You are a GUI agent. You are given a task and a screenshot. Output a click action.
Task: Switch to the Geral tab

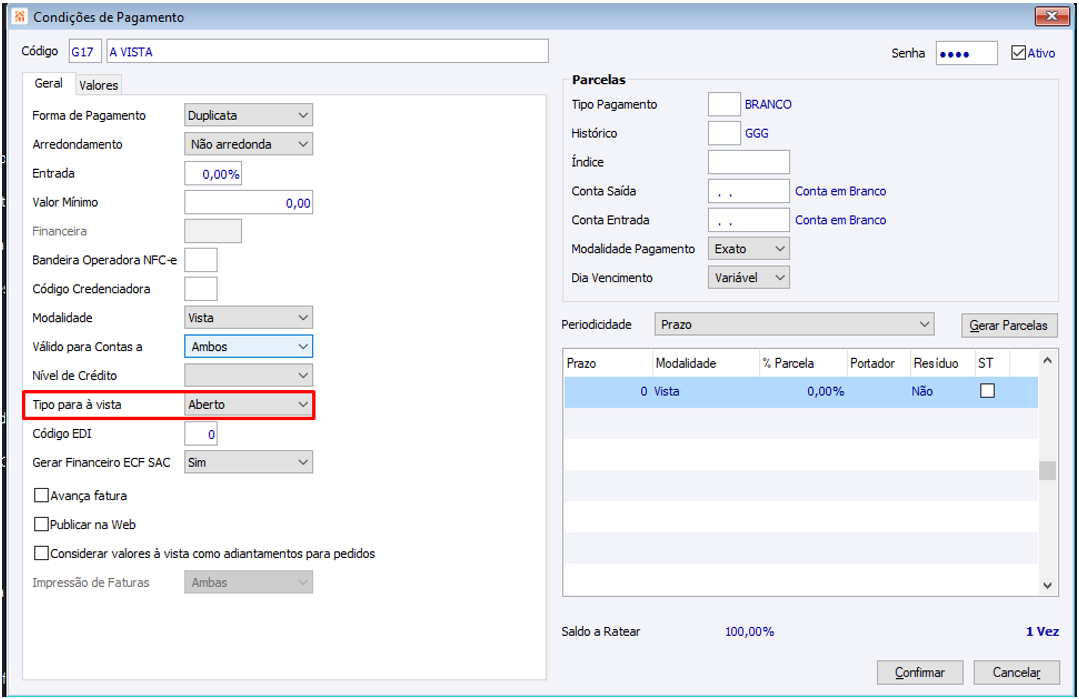(x=48, y=83)
